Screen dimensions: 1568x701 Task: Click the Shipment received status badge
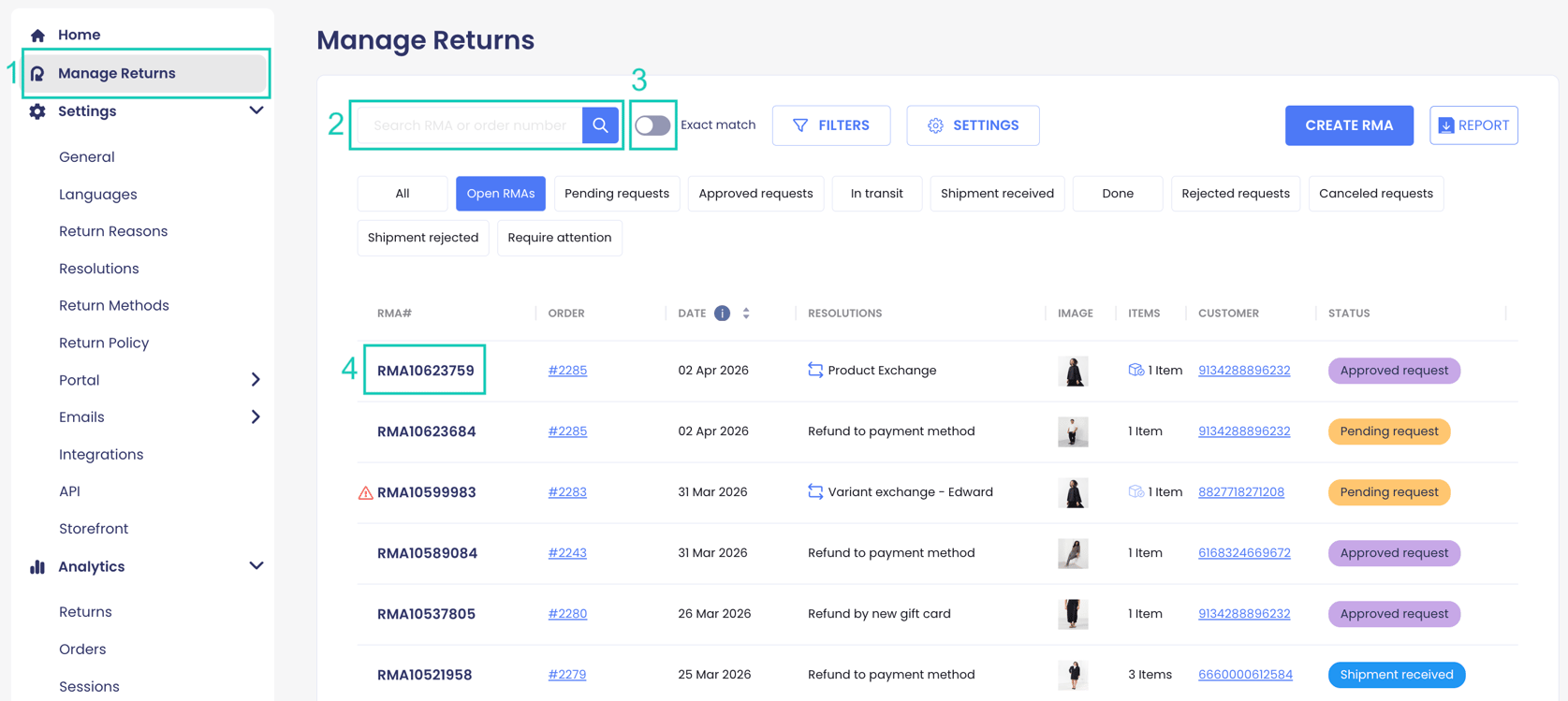(x=1397, y=675)
